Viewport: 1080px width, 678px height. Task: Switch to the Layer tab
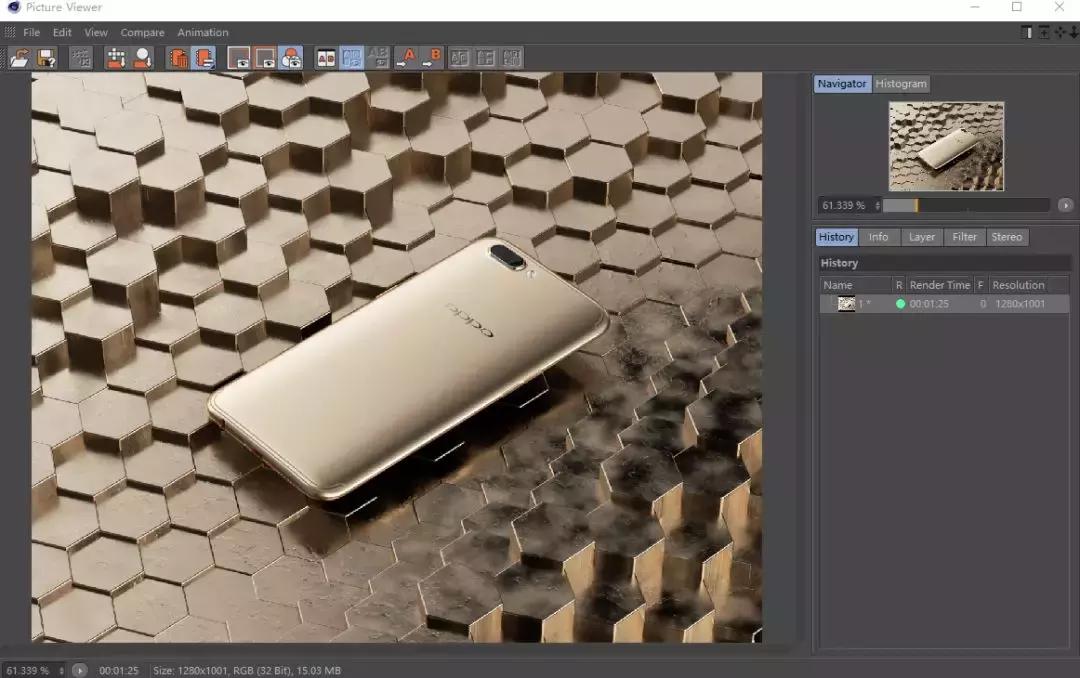click(x=921, y=237)
